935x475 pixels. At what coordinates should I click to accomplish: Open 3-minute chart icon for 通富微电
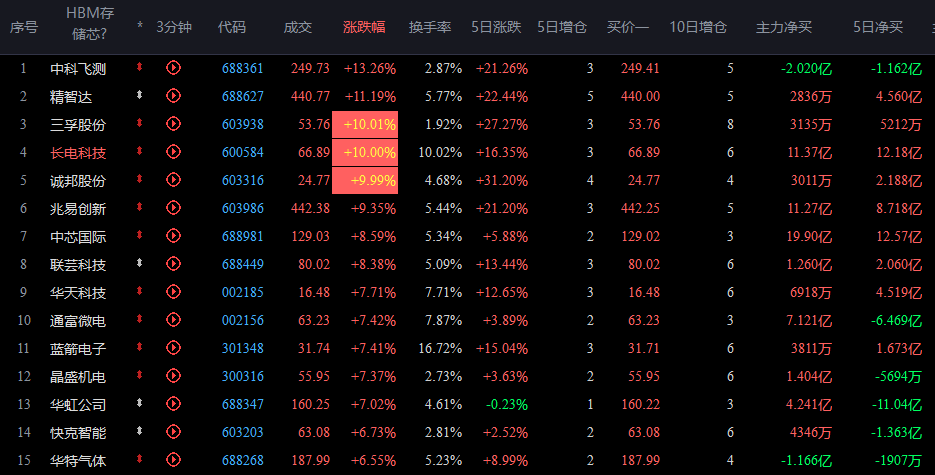(173, 320)
